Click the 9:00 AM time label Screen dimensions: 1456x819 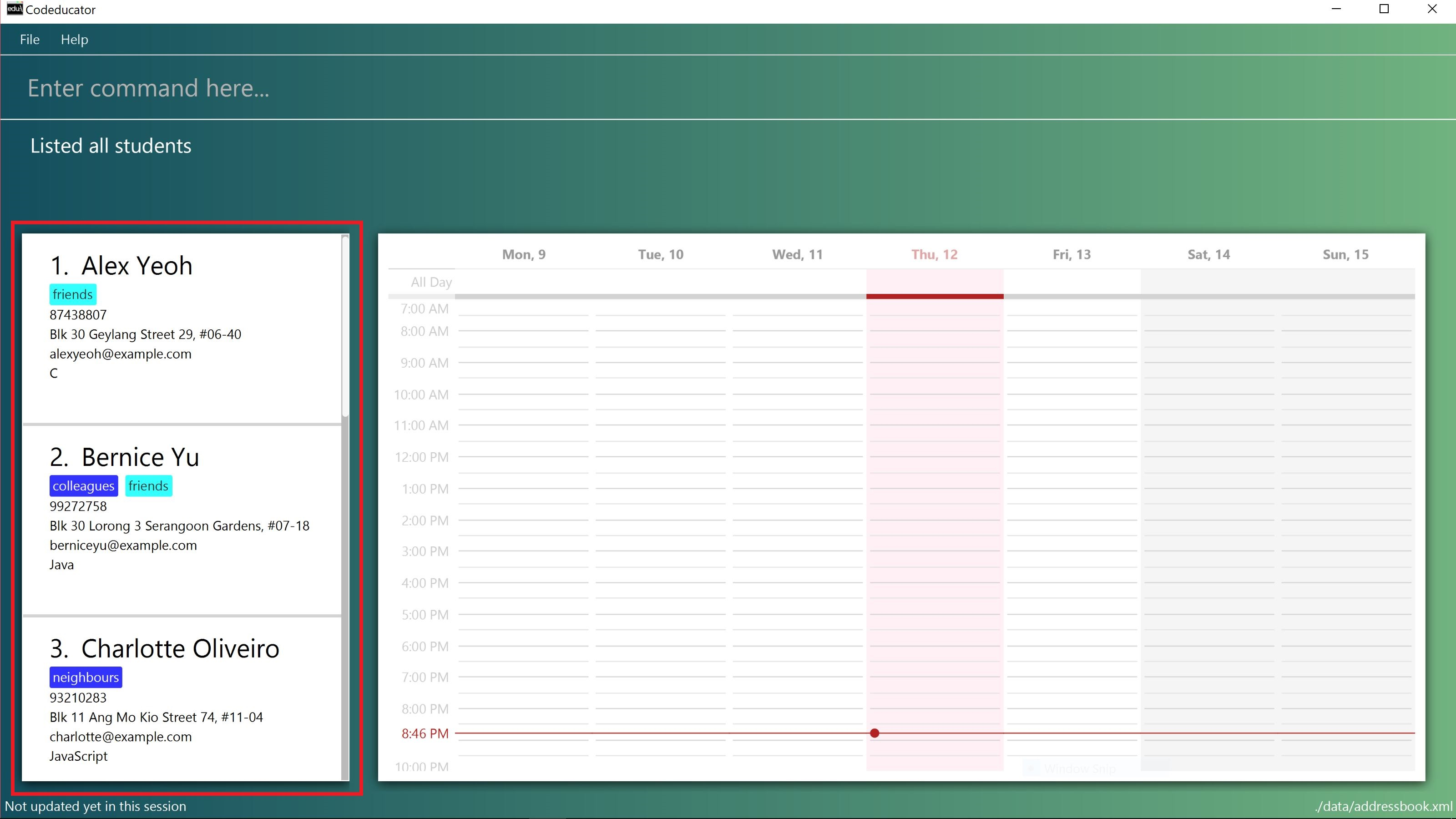click(x=425, y=363)
